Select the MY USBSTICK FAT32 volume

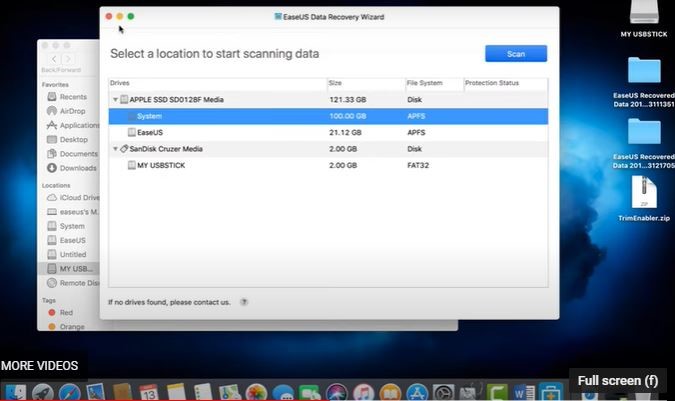[328, 165]
